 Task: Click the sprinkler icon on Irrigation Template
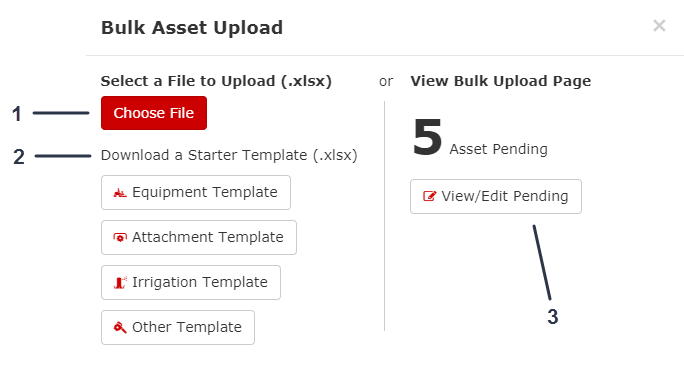[x=120, y=282]
